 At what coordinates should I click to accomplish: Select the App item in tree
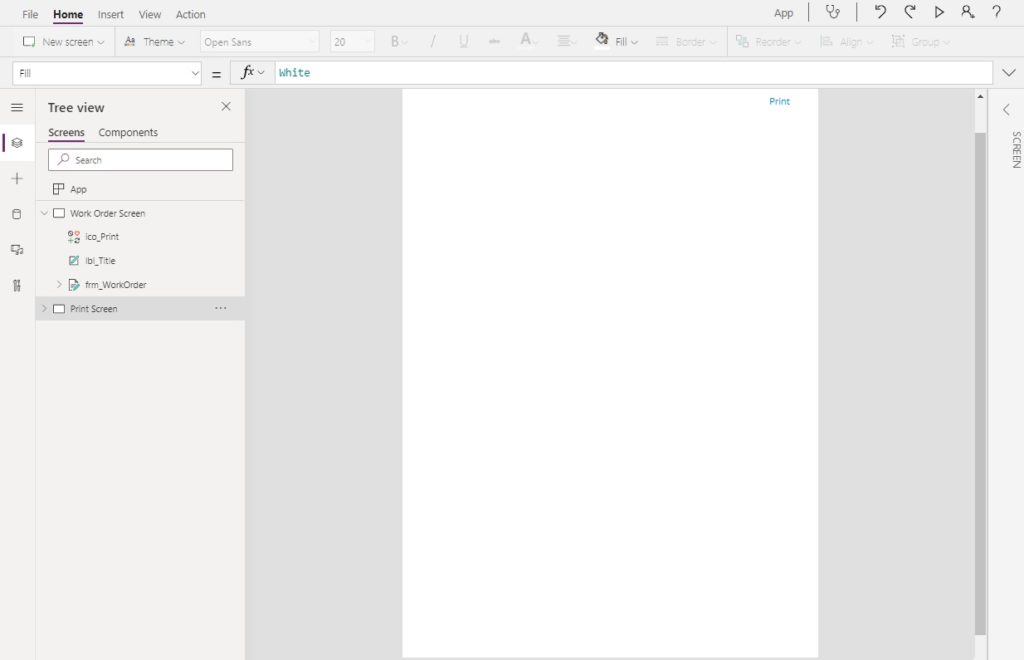[140, 189]
